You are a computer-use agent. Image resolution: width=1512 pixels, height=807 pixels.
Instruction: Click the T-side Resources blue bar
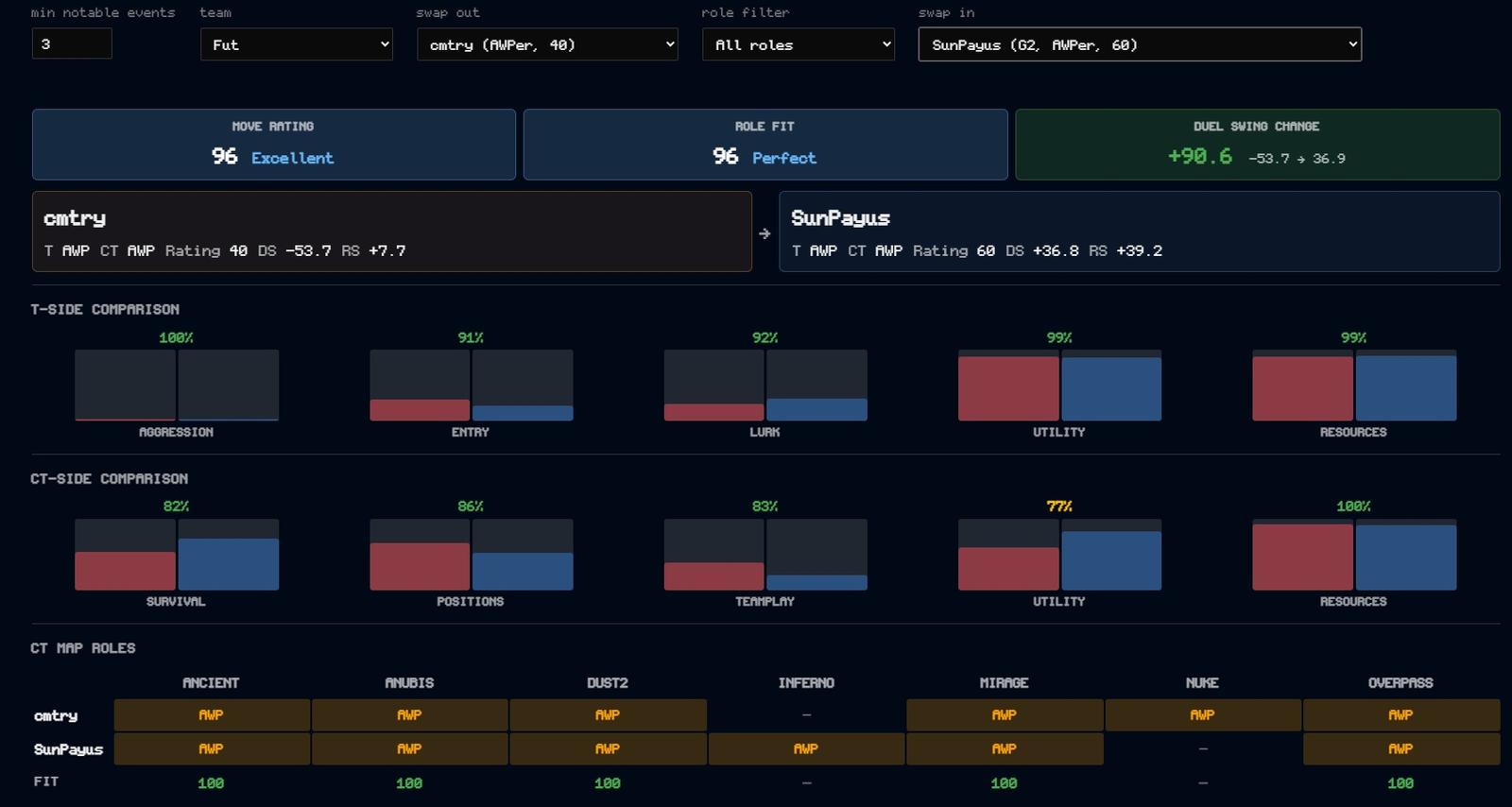click(1406, 388)
